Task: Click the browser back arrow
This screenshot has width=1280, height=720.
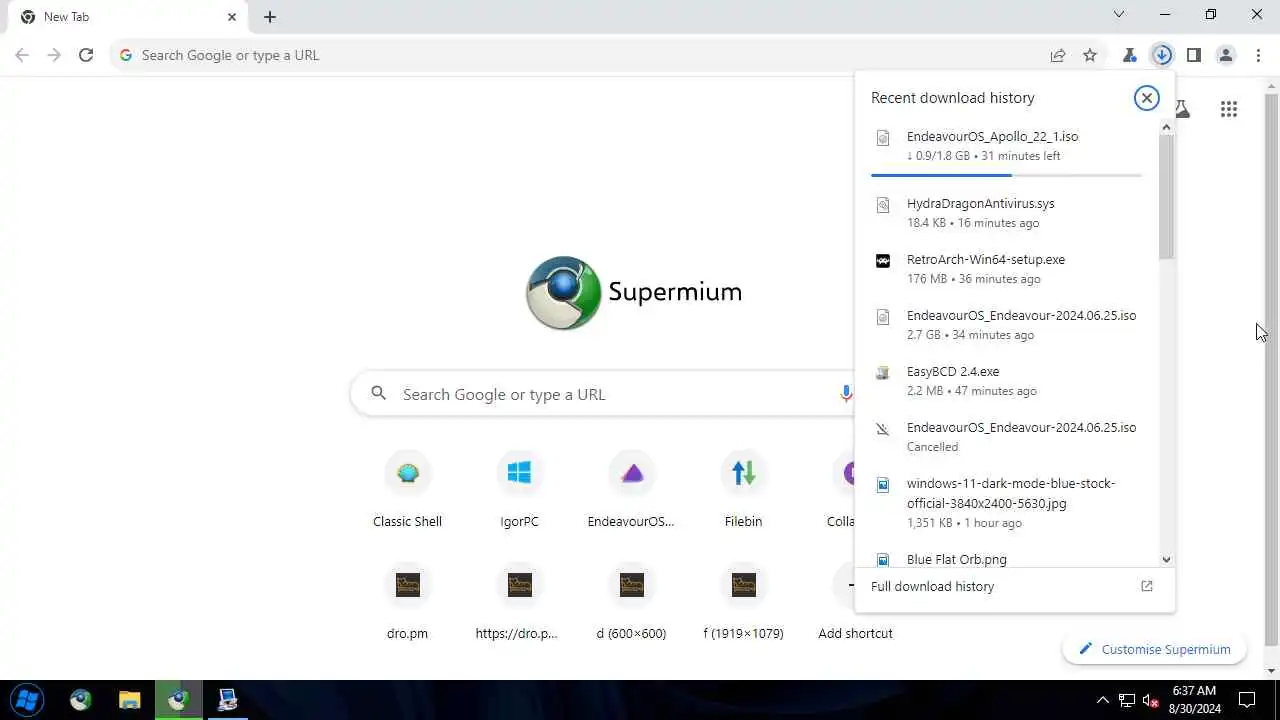Action: [x=22, y=55]
